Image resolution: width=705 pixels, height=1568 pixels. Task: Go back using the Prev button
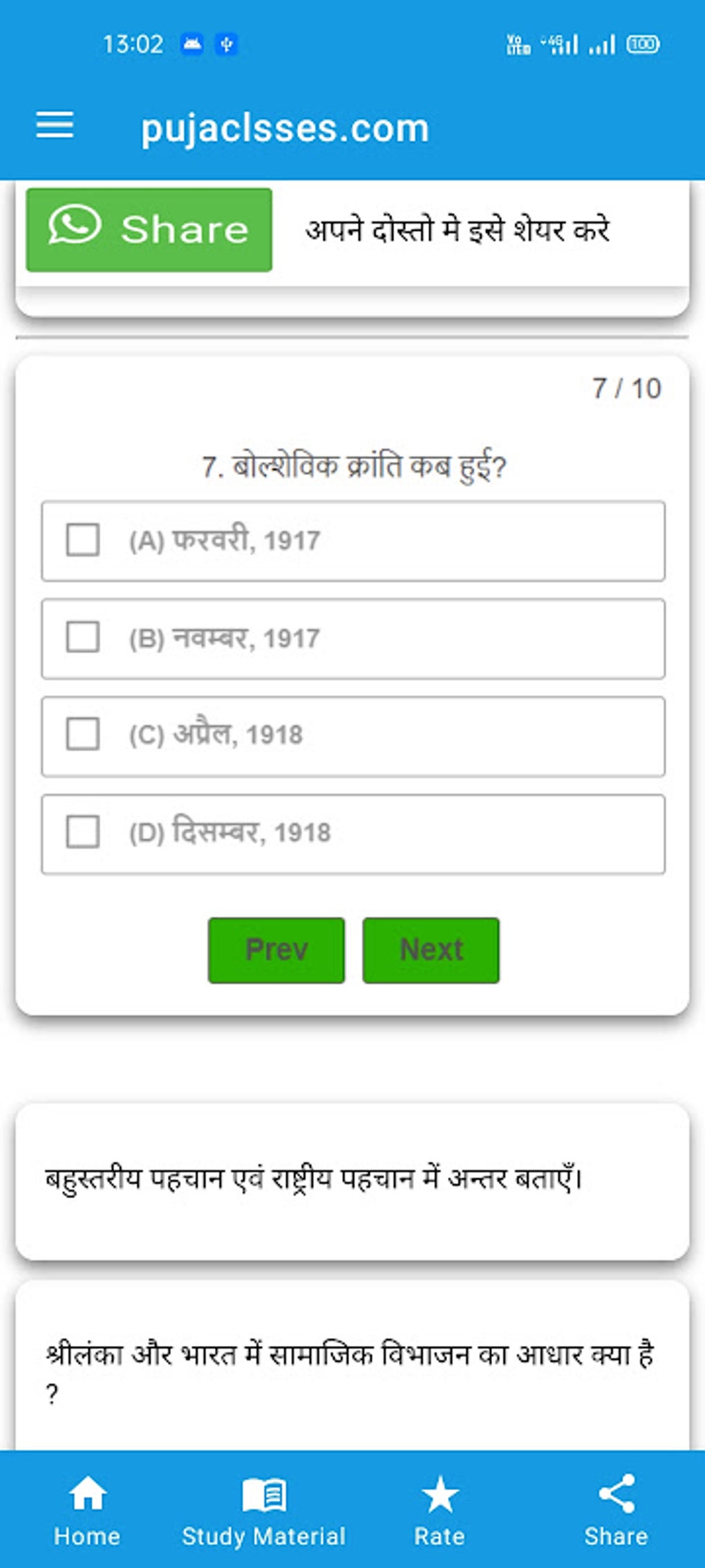tap(276, 950)
